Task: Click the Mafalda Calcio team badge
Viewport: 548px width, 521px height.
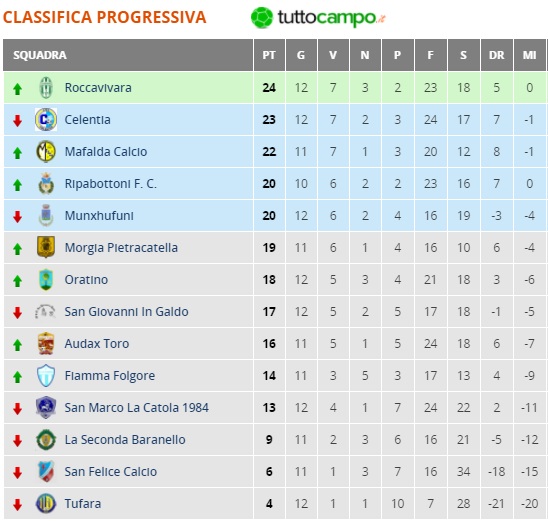Action: pos(46,152)
